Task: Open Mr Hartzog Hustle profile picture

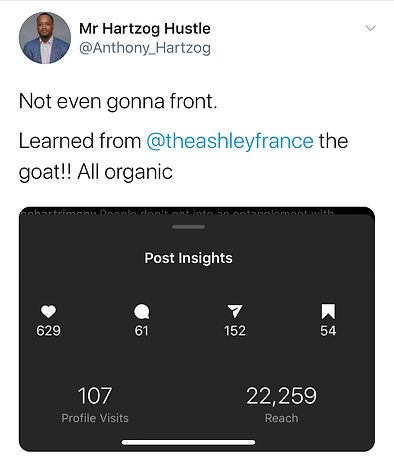Action: point(45,38)
